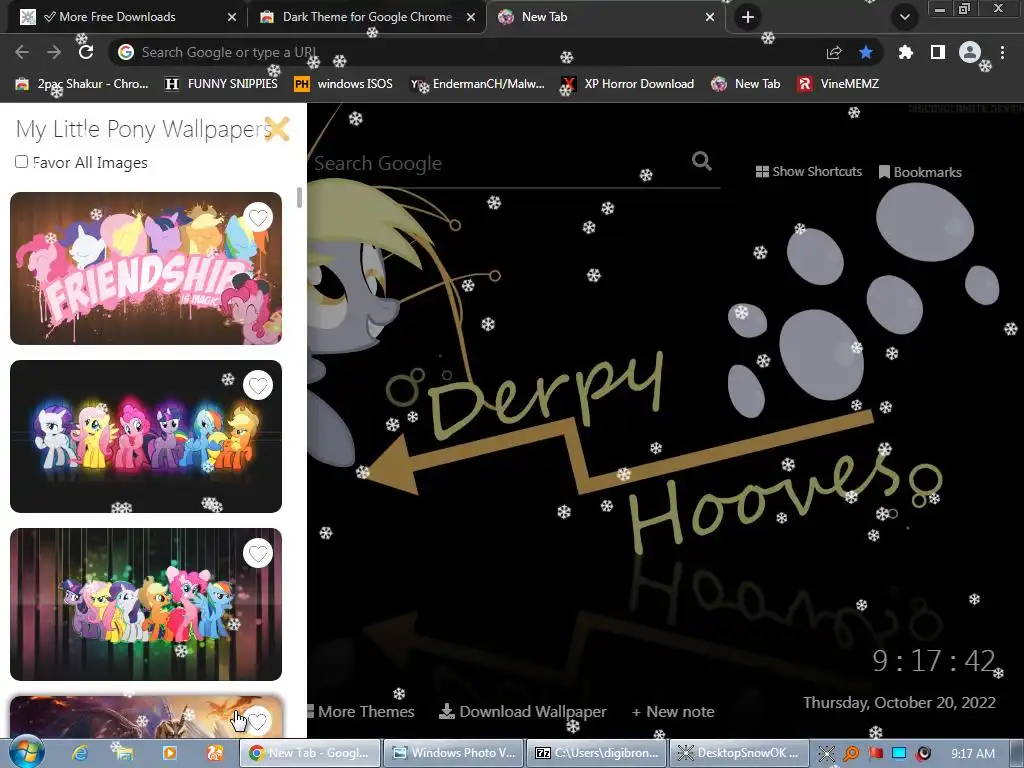Open the taskbar clock showing 9:17 AM
The width and height of the screenshot is (1024, 768).
(x=972, y=754)
